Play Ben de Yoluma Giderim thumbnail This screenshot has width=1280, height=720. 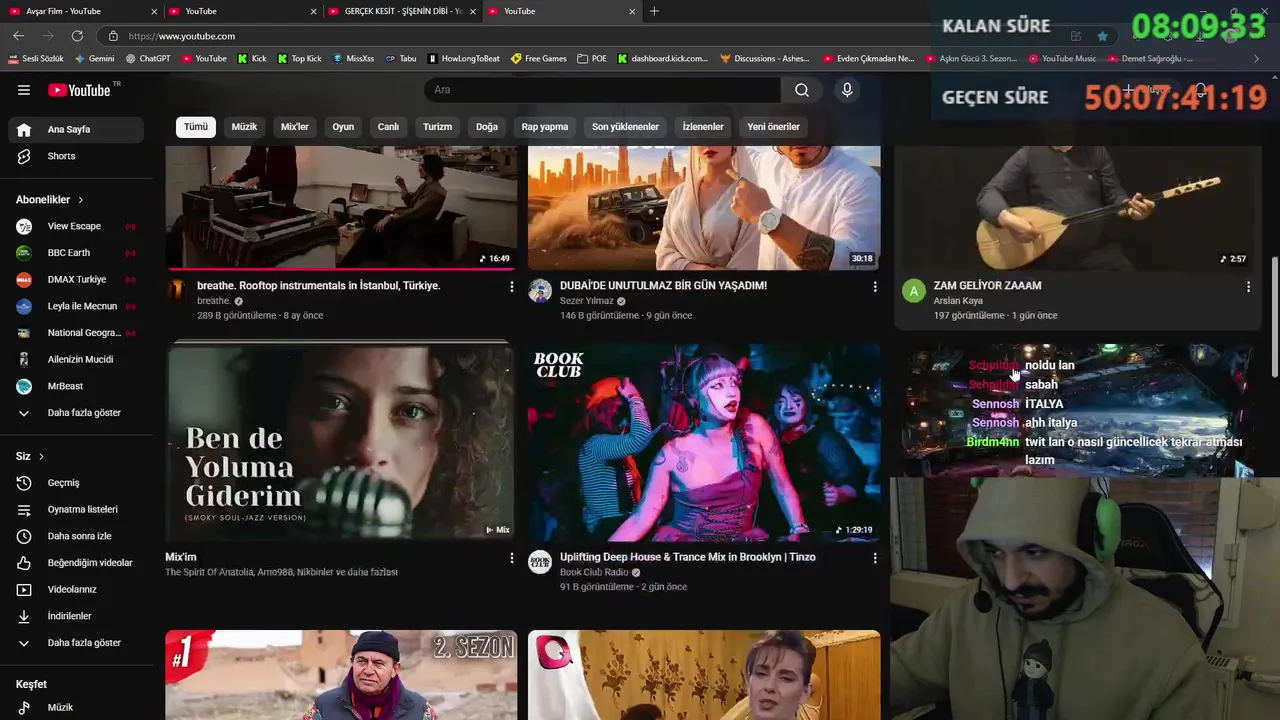coord(341,442)
